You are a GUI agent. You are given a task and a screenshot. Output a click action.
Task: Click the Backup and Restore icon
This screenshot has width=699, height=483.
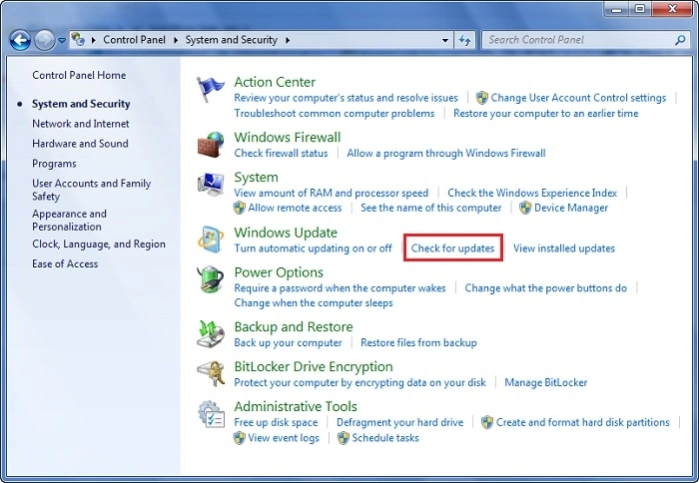[210, 334]
